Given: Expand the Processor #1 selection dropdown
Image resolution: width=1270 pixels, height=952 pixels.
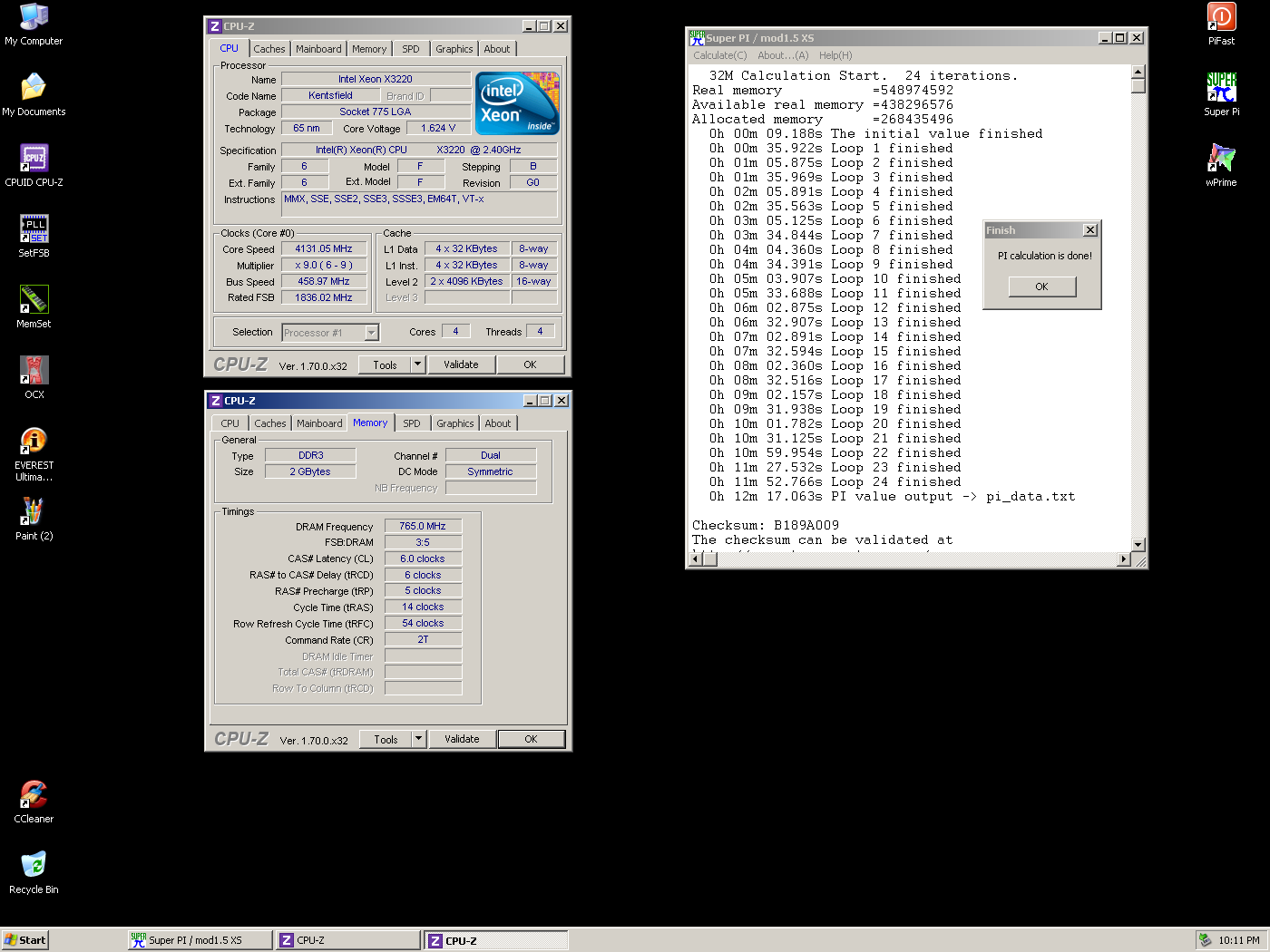Looking at the screenshot, I should coord(371,333).
